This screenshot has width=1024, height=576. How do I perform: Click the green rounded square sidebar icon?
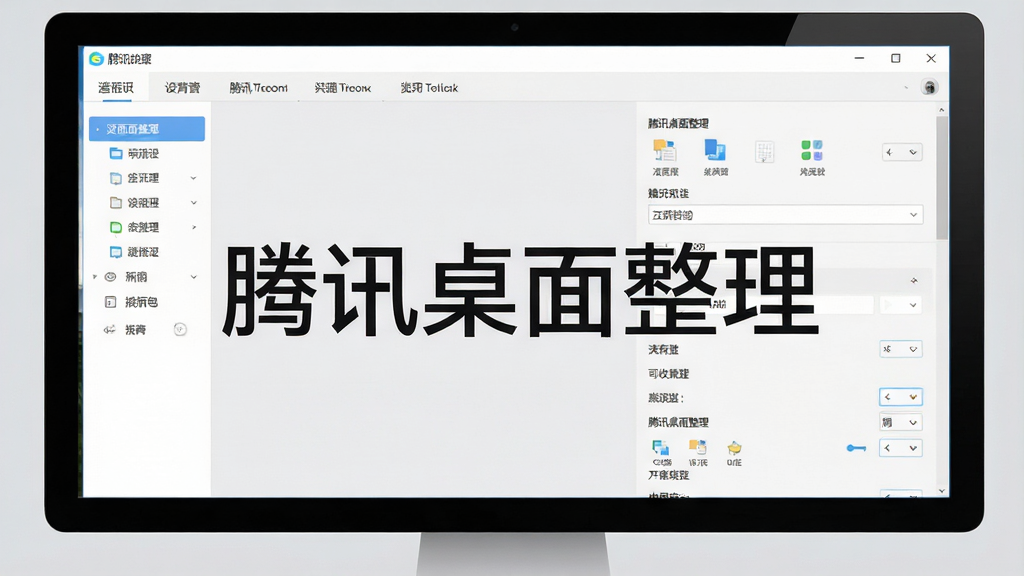tap(116, 227)
